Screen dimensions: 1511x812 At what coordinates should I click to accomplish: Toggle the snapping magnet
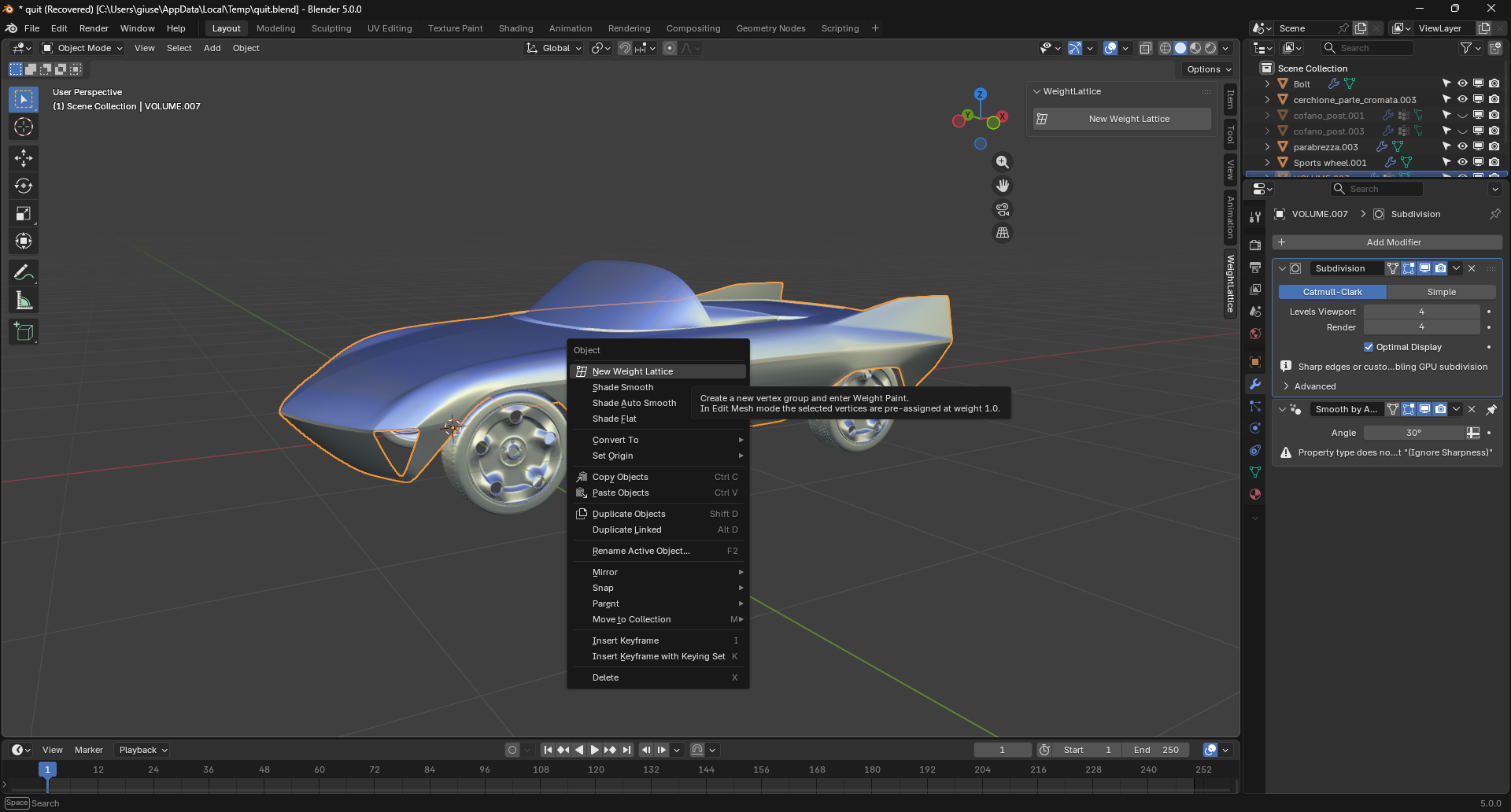(625, 48)
